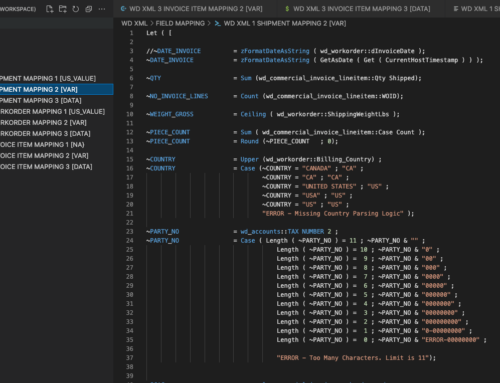Click the Case keyword on line 24
Viewport: 500px width, 383px height.
coord(248,240)
